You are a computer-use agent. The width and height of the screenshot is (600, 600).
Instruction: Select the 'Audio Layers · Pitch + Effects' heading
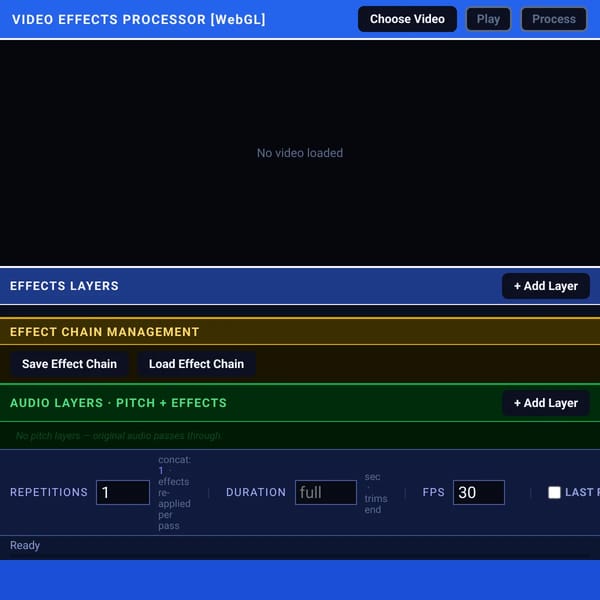click(x=118, y=403)
